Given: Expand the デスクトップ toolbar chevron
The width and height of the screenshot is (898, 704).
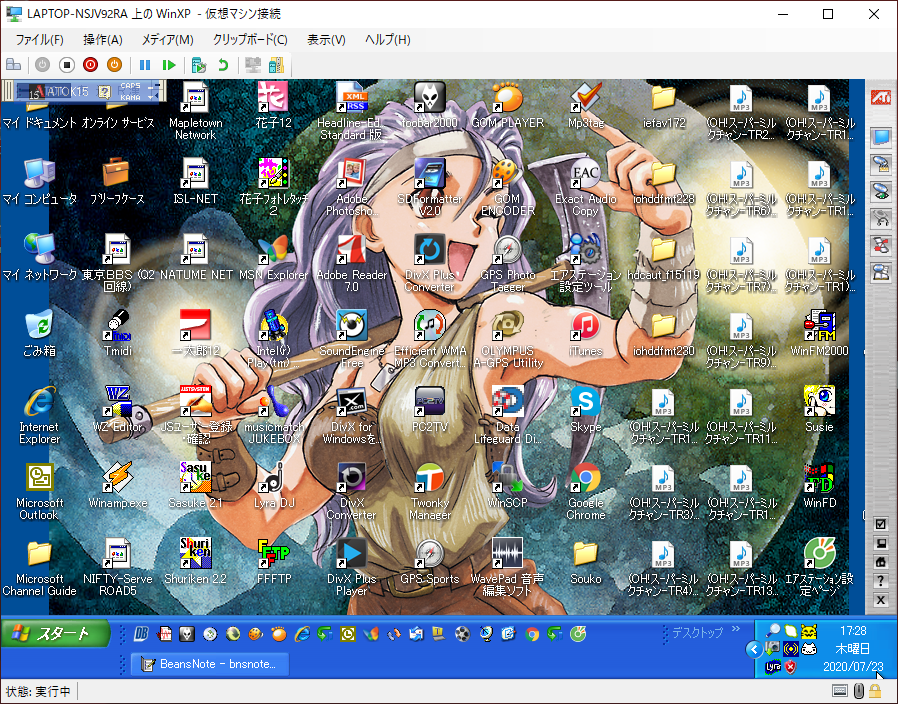Looking at the screenshot, I should pos(736,629).
